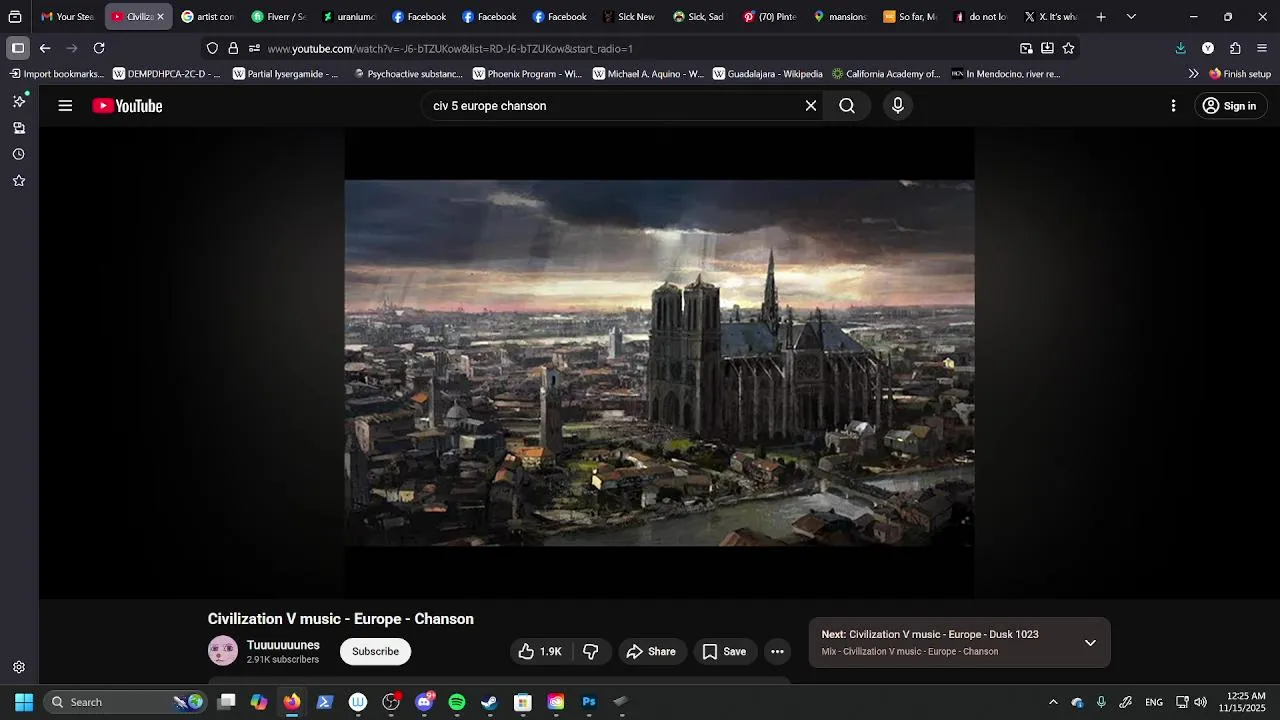Close the active Civilization YouTube tab
Screen dimensions: 1280x720
(160, 17)
